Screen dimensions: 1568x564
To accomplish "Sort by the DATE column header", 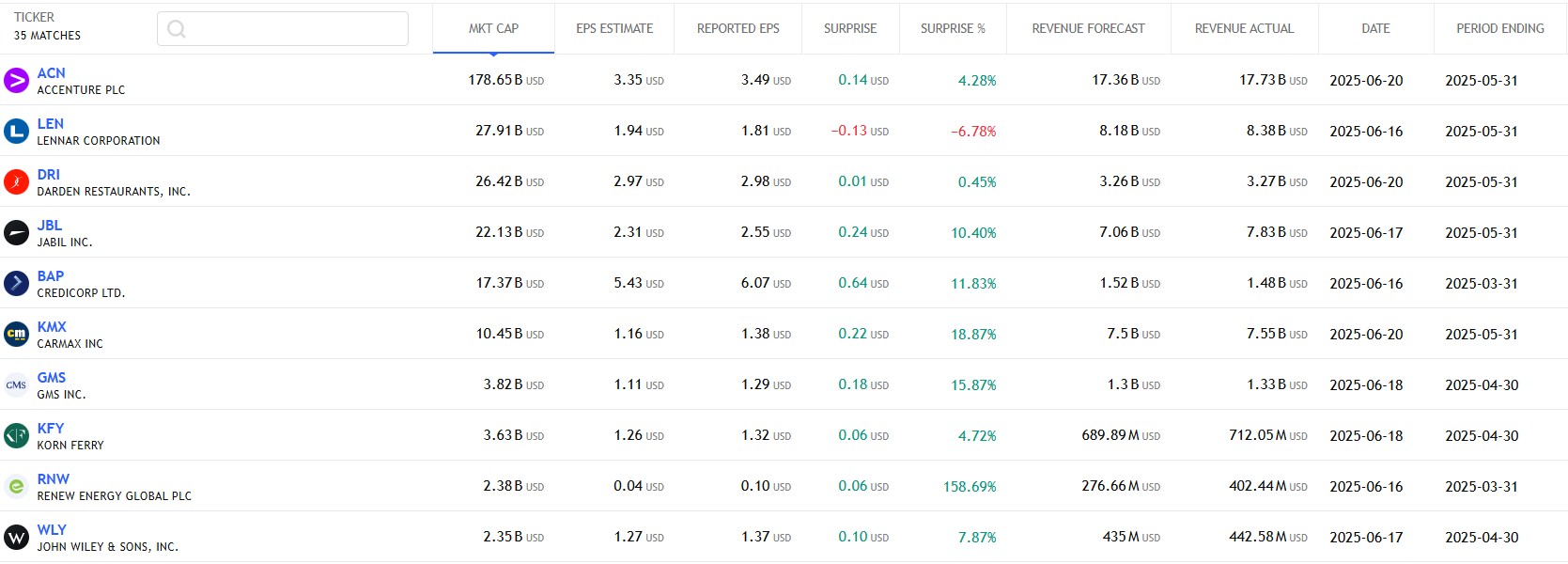I will coord(1375,29).
